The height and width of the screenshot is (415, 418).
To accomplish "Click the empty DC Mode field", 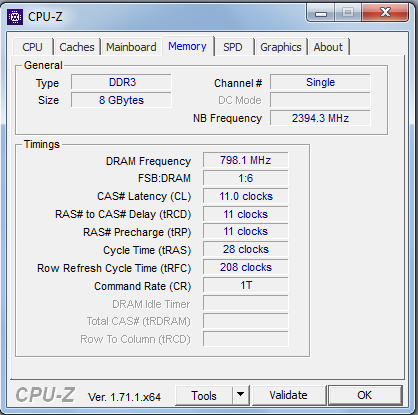I will pyautogui.click(x=320, y=100).
